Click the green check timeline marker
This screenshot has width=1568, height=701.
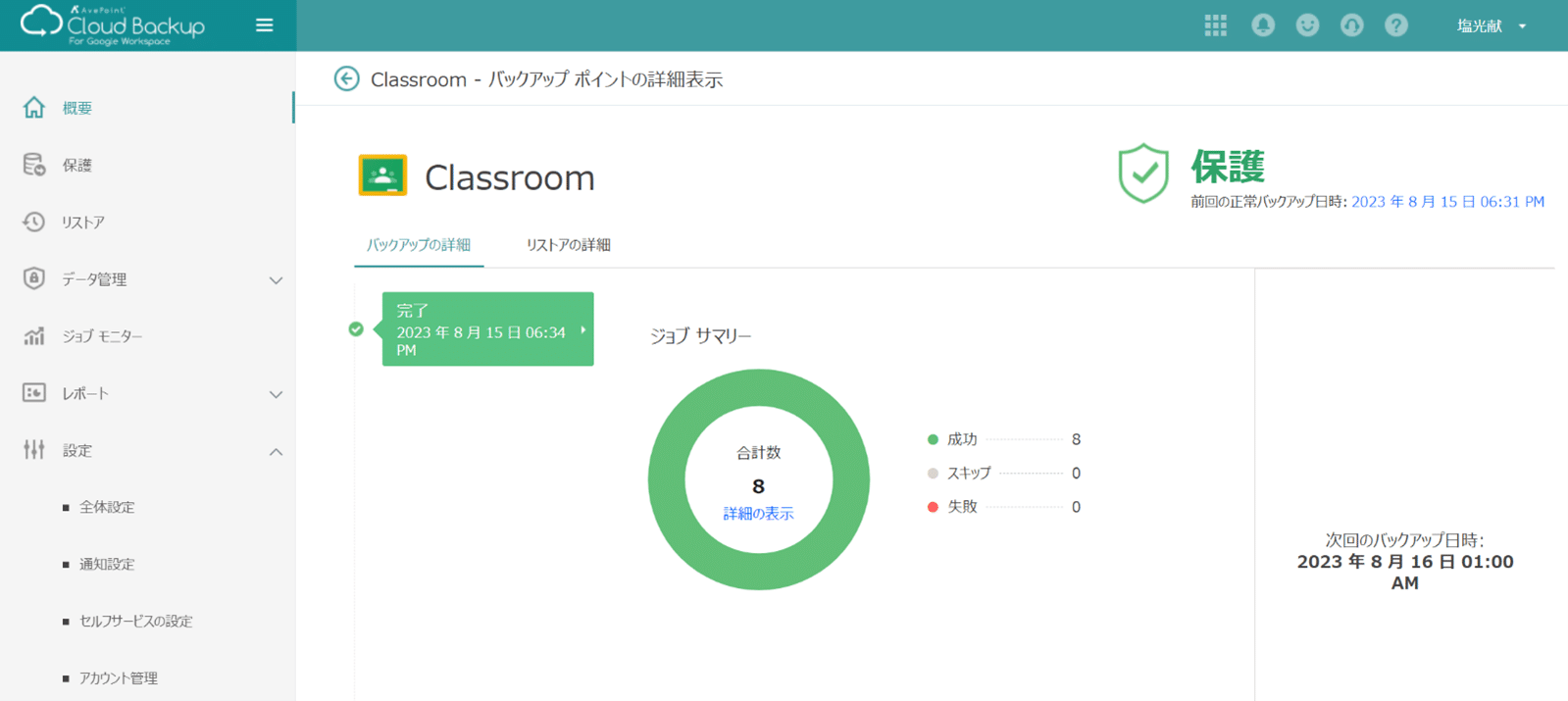click(x=356, y=329)
